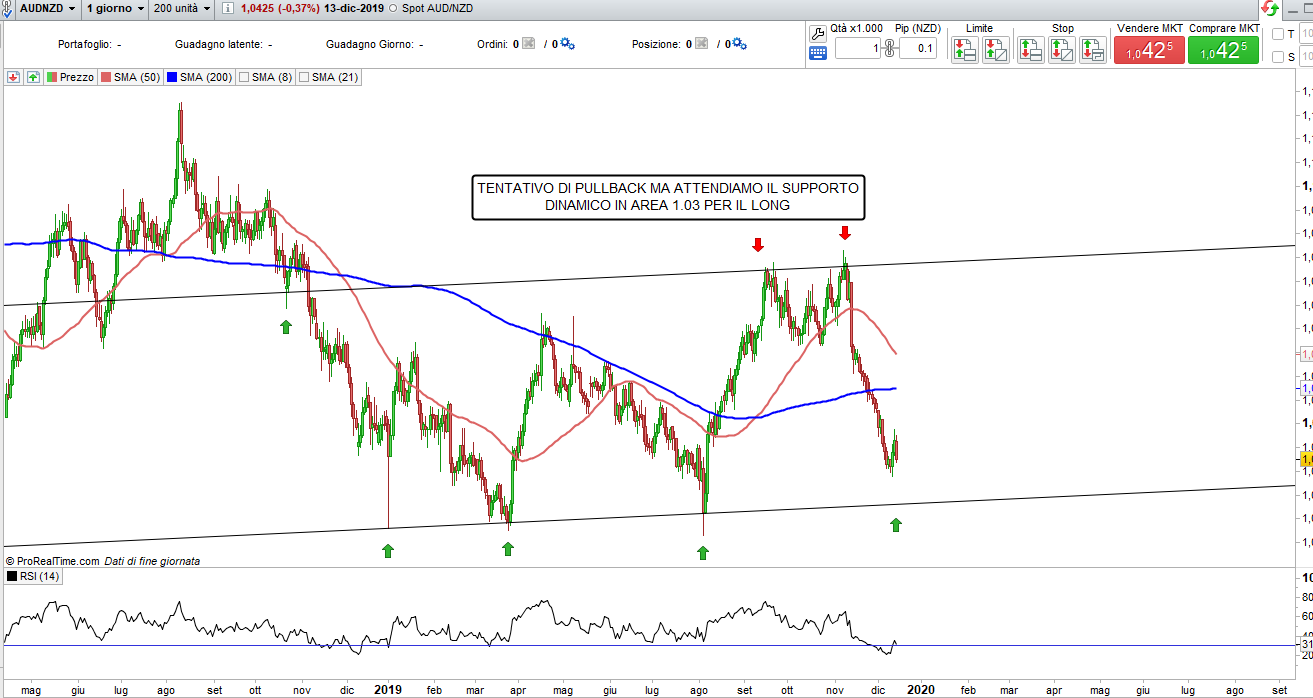Click the first Limite order icon
This screenshot has height=698, width=1313.
pos(964,50)
